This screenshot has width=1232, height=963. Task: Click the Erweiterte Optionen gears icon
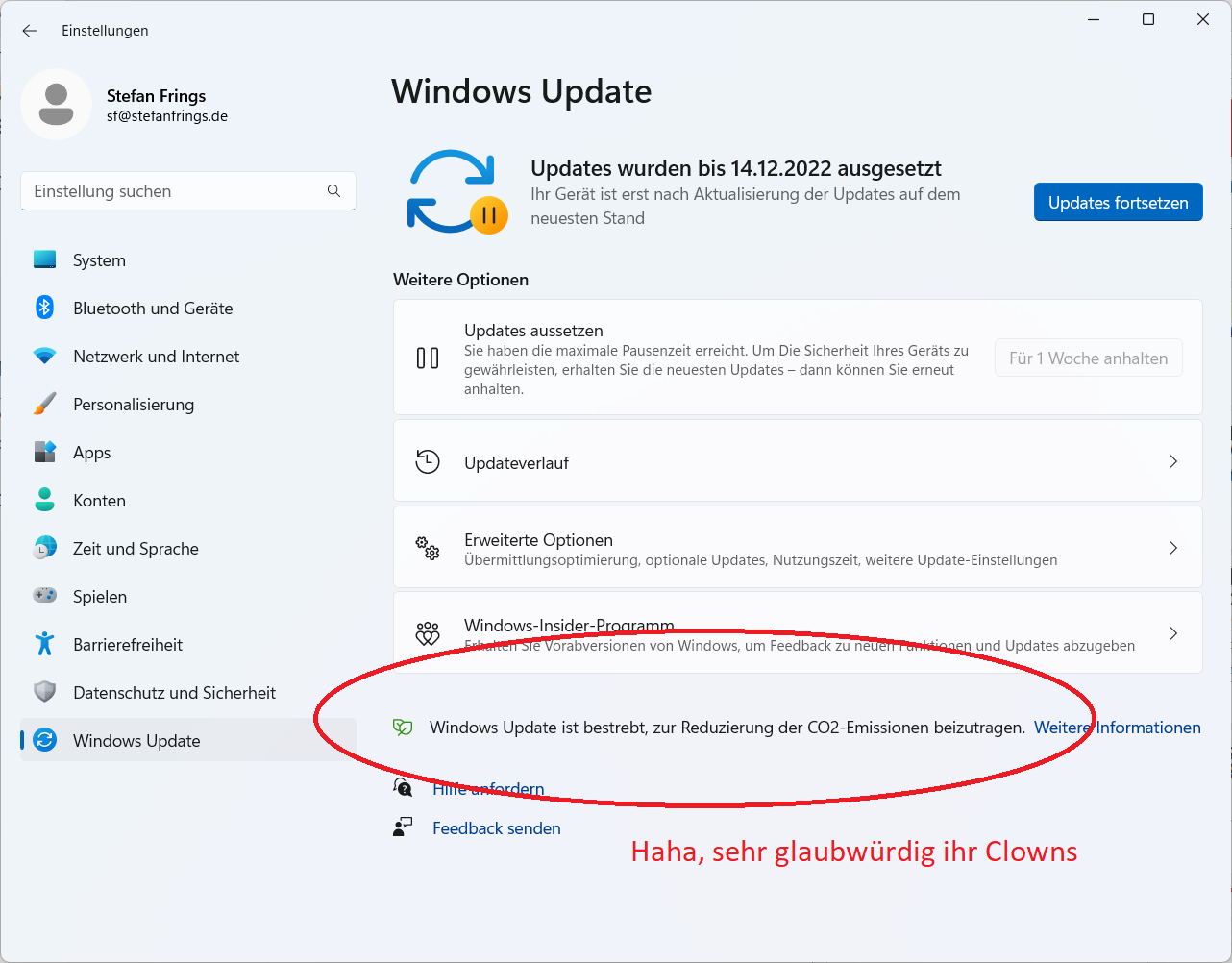pos(428,549)
